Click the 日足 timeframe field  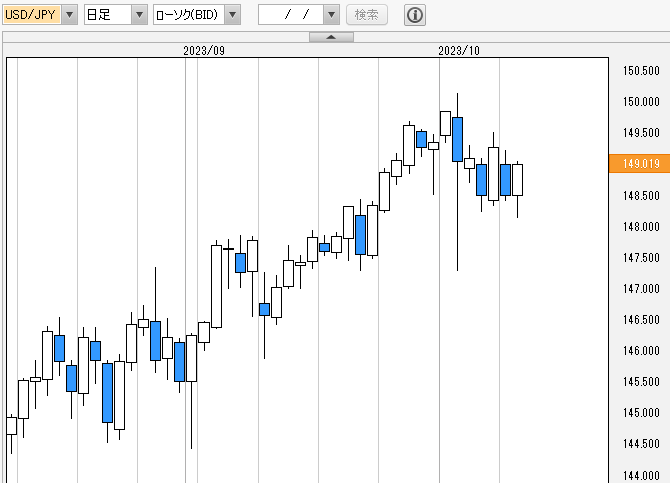click(108, 15)
